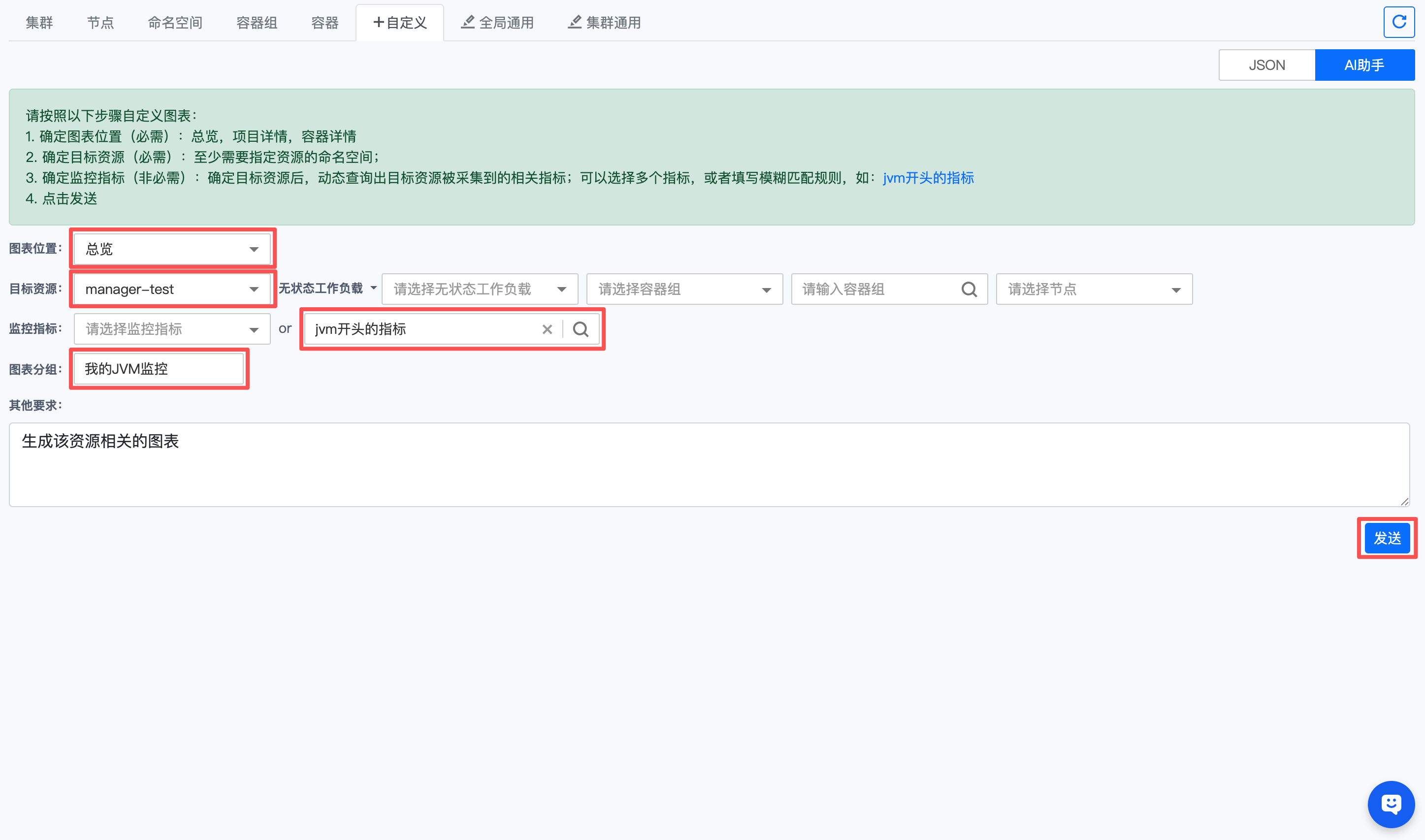Screen dimensions: 1425x840
Task: Clear the jvm metric filter text
Action: click(547, 329)
